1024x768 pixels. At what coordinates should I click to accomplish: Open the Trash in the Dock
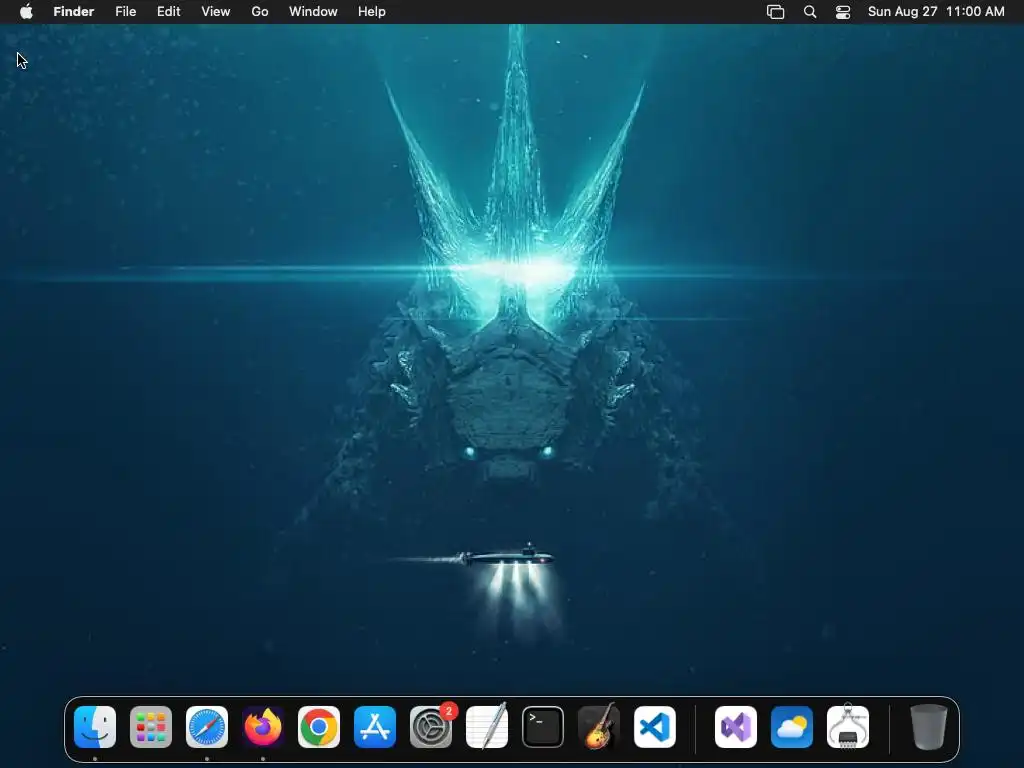(x=928, y=727)
